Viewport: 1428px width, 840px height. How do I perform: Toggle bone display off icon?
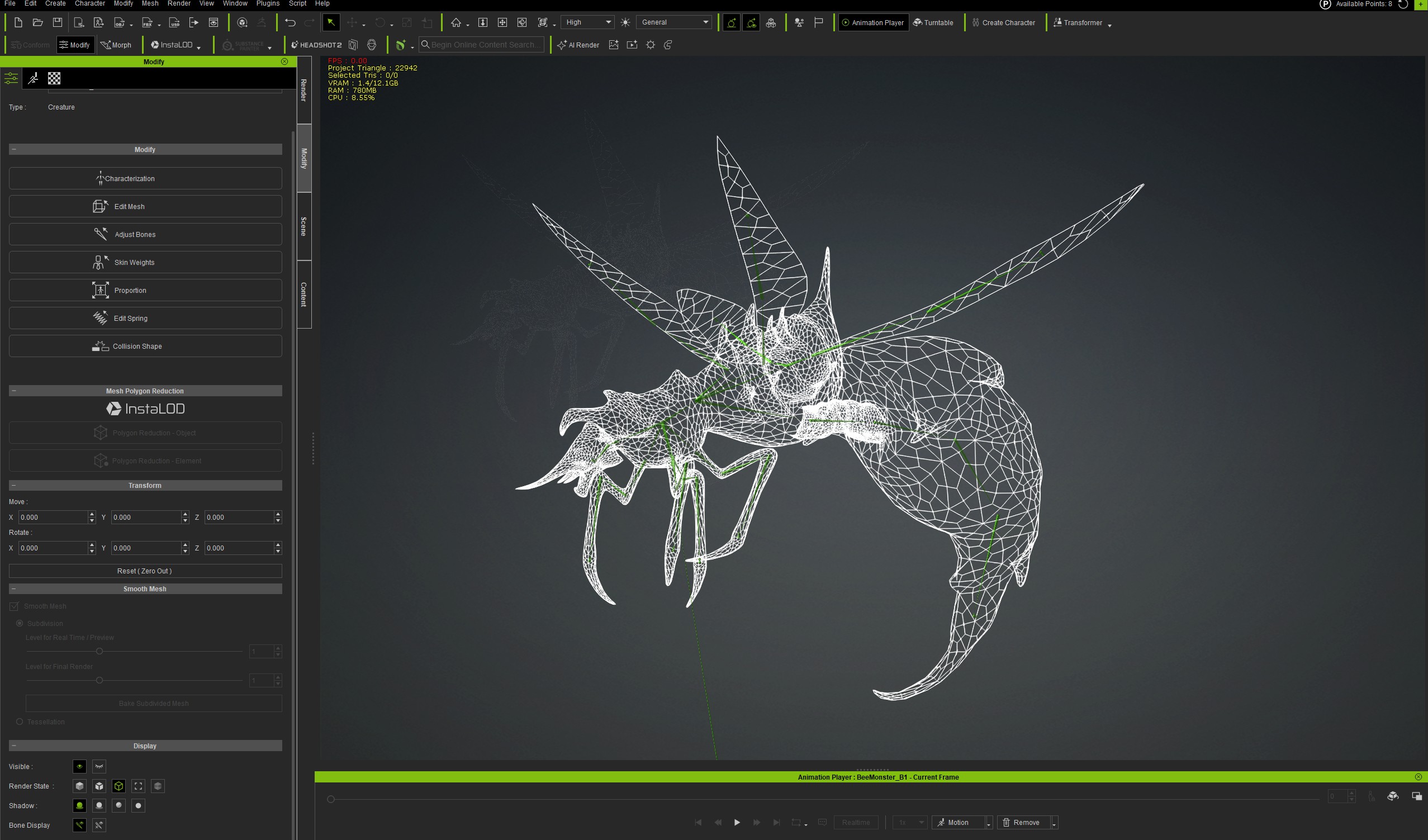(99, 825)
